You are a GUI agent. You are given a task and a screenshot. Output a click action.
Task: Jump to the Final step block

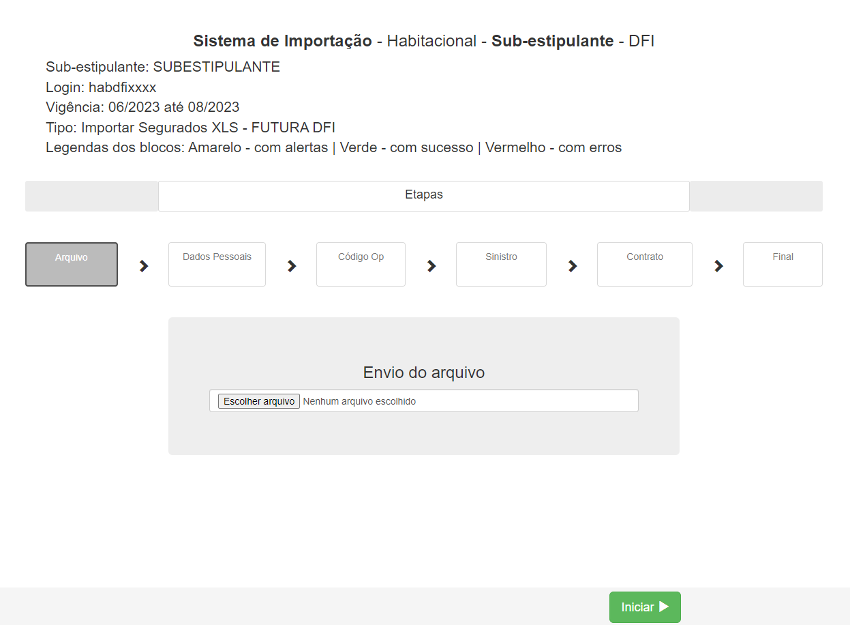(782, 264)
